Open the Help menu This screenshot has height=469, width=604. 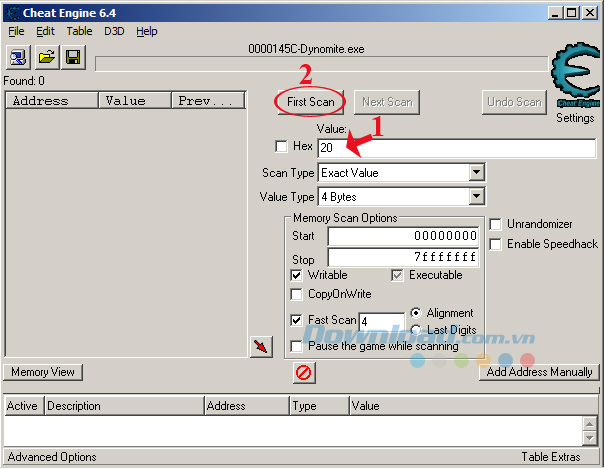point(147,31)
